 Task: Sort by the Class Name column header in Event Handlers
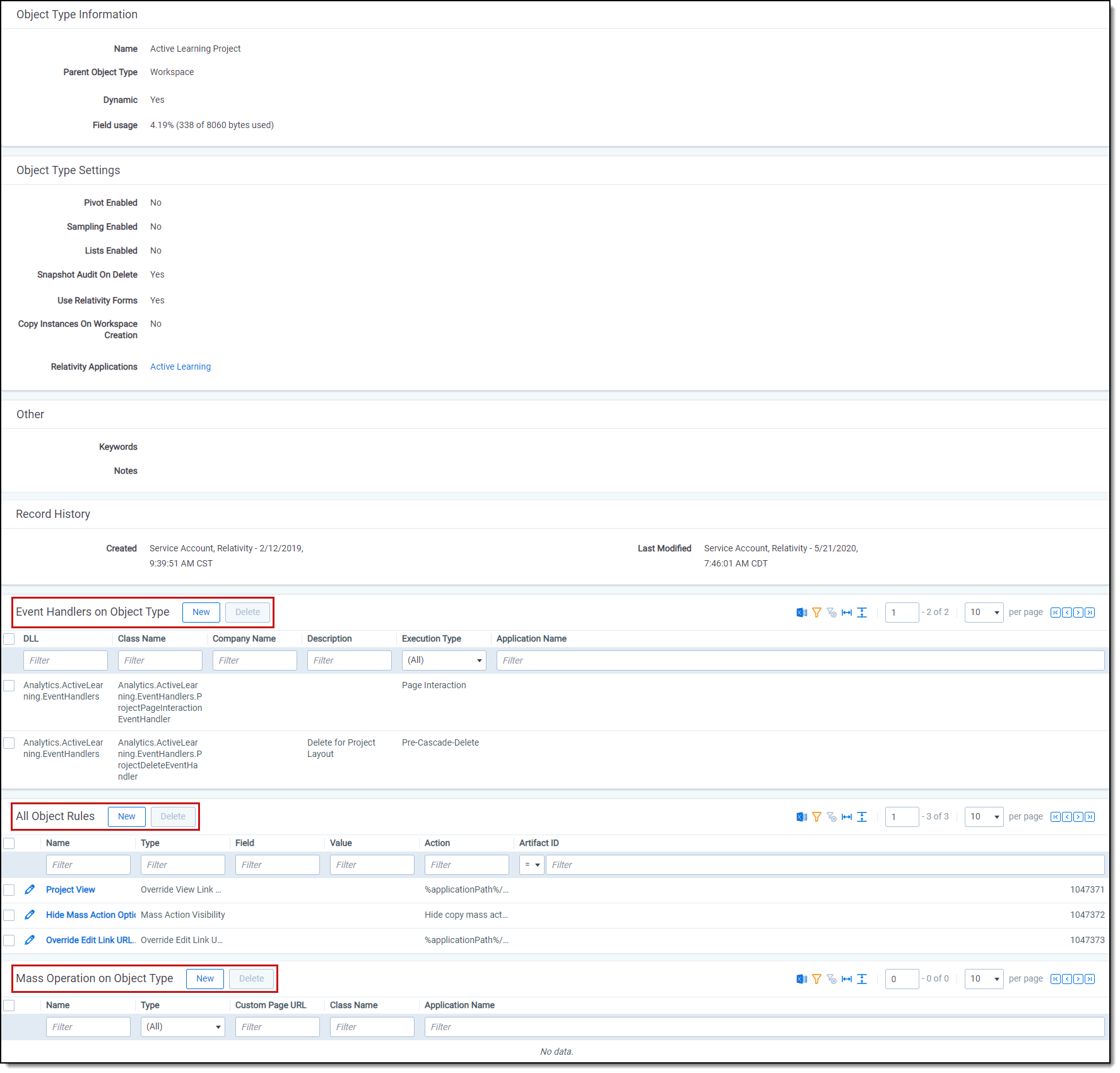(142, 639)
